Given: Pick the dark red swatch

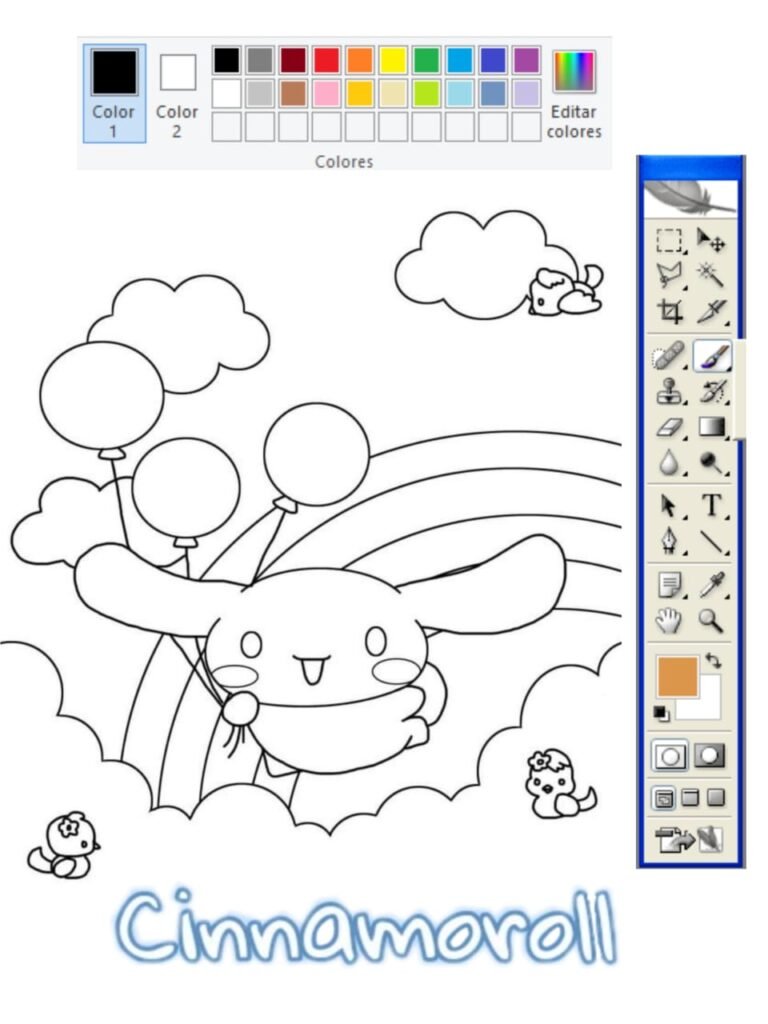Looking at the screenshot, I should (x=293, y=60).
